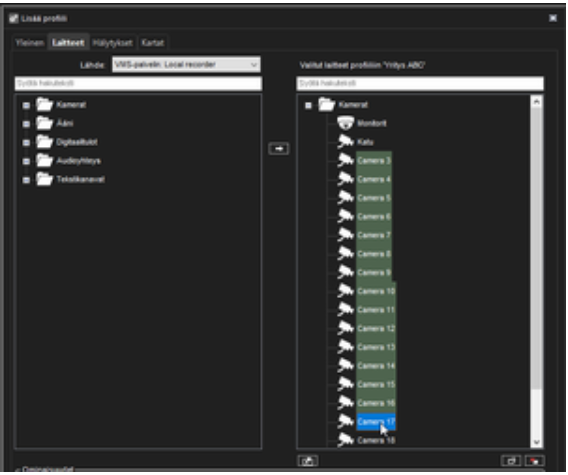Viewport: 568px width, 475px height.
Task: Click the Kamerat folder icon in source tree
Action: pyautogui.click(x=45, y=105)
